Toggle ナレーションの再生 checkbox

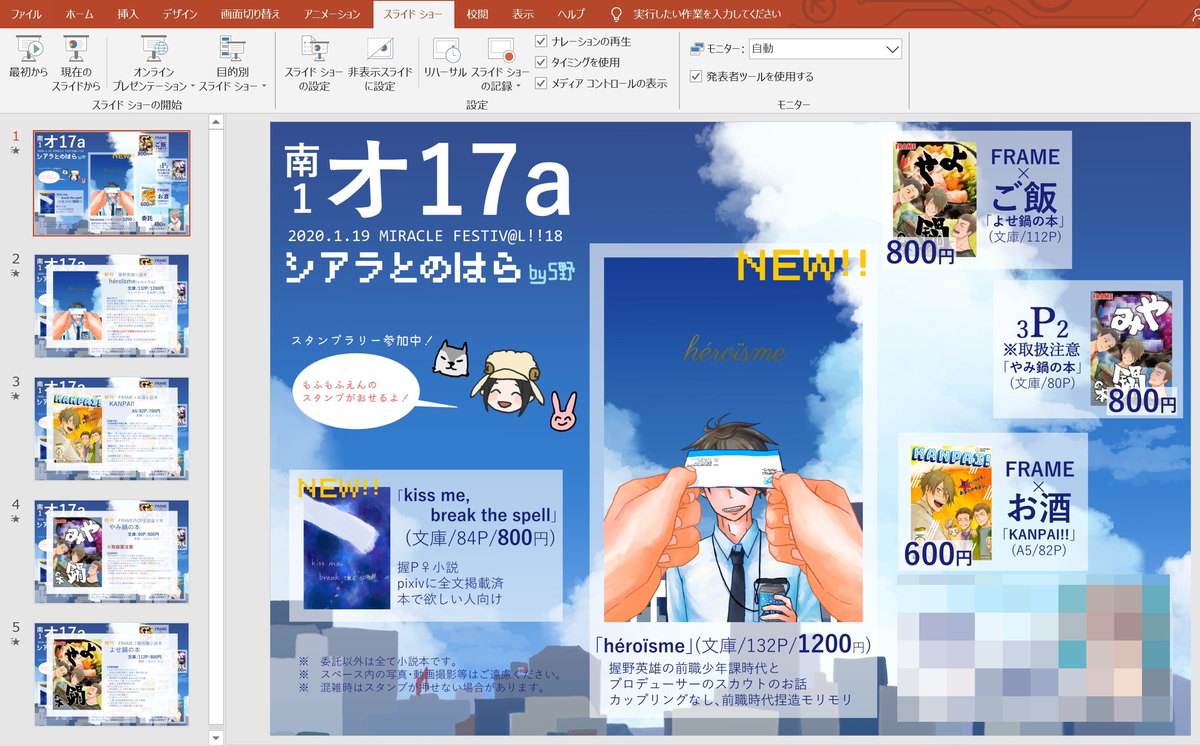541,41
